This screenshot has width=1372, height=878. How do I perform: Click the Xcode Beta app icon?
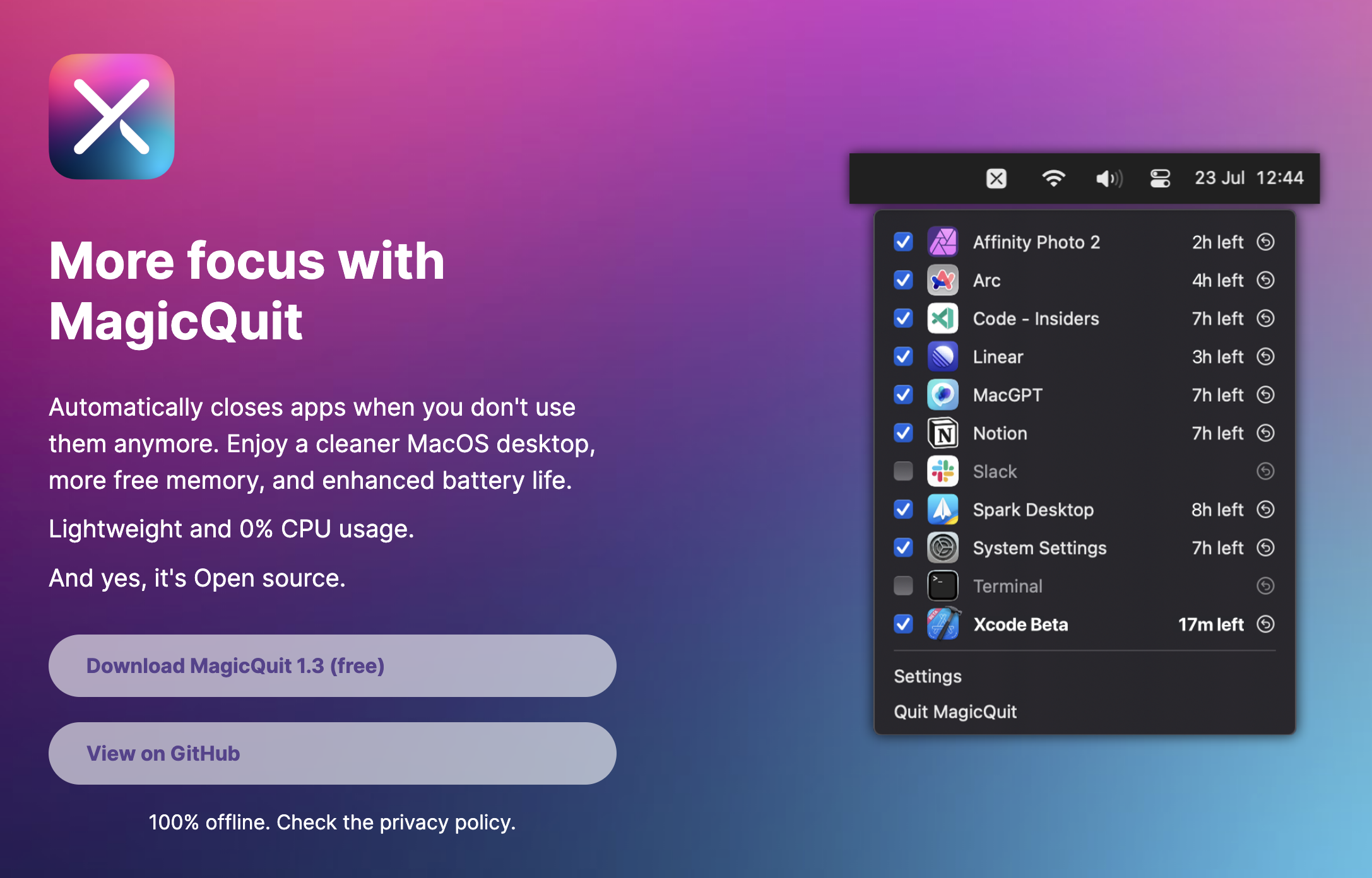tap(943, 624)
